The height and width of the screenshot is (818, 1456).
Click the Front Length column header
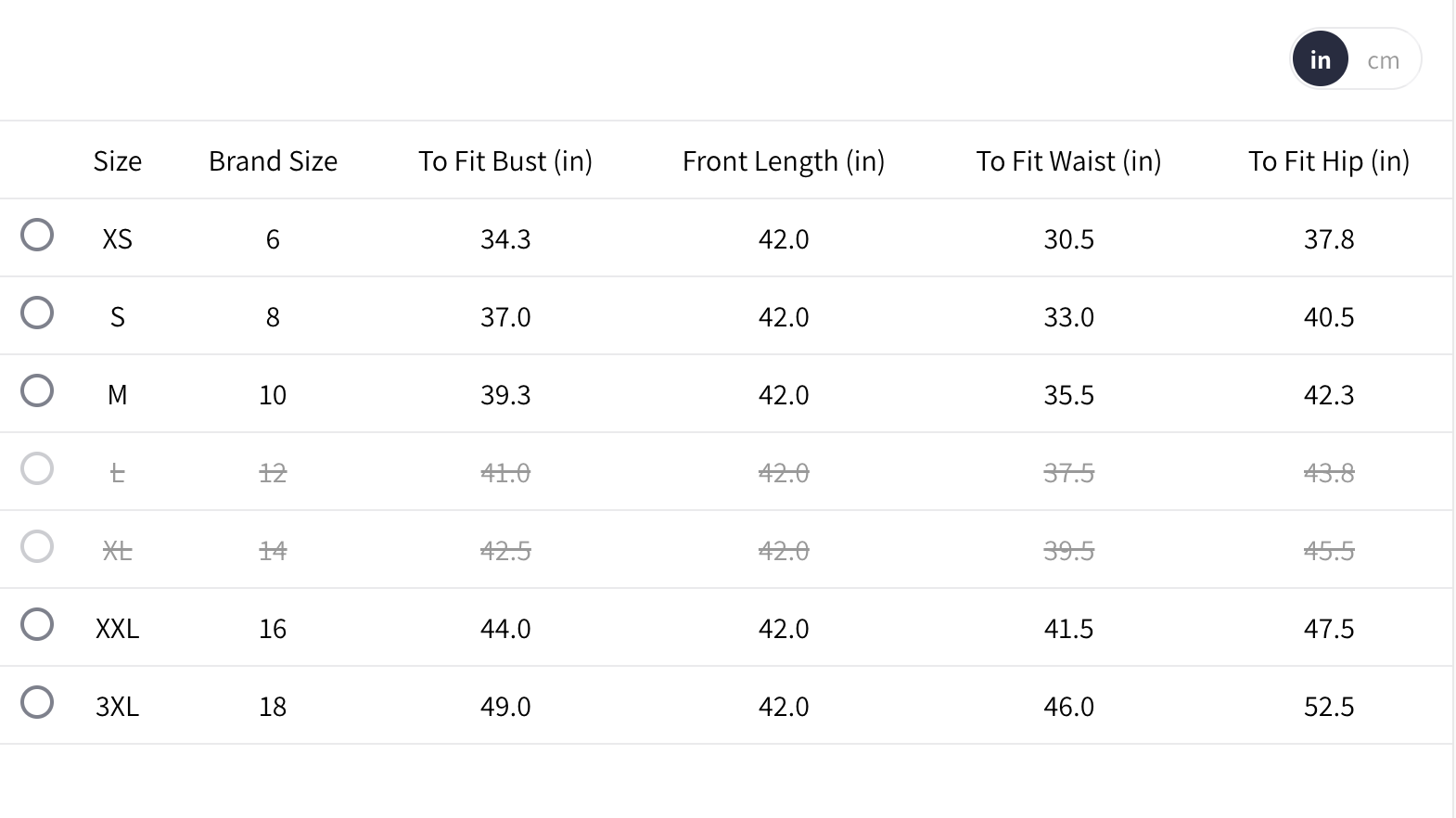click(784, 161)
